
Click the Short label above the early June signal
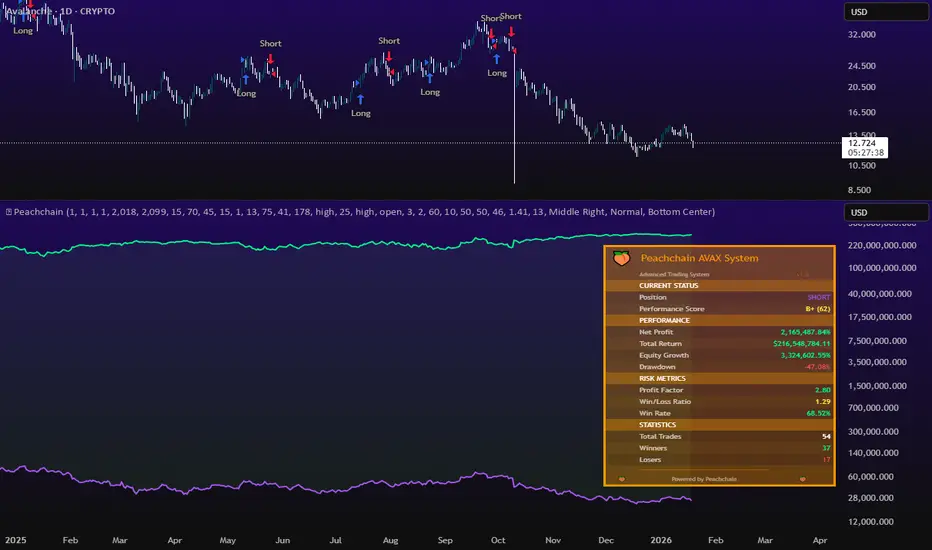[270, 43]
